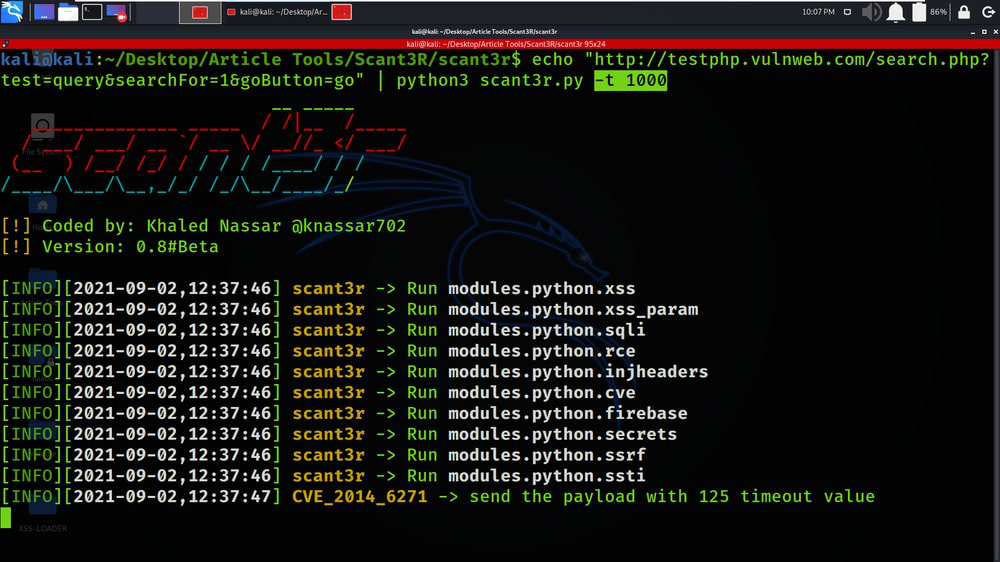The width and height of the screenshot is (1000, 562).
Task: Click the "modules.python.sqli" log line
Action: click(323, 330)
